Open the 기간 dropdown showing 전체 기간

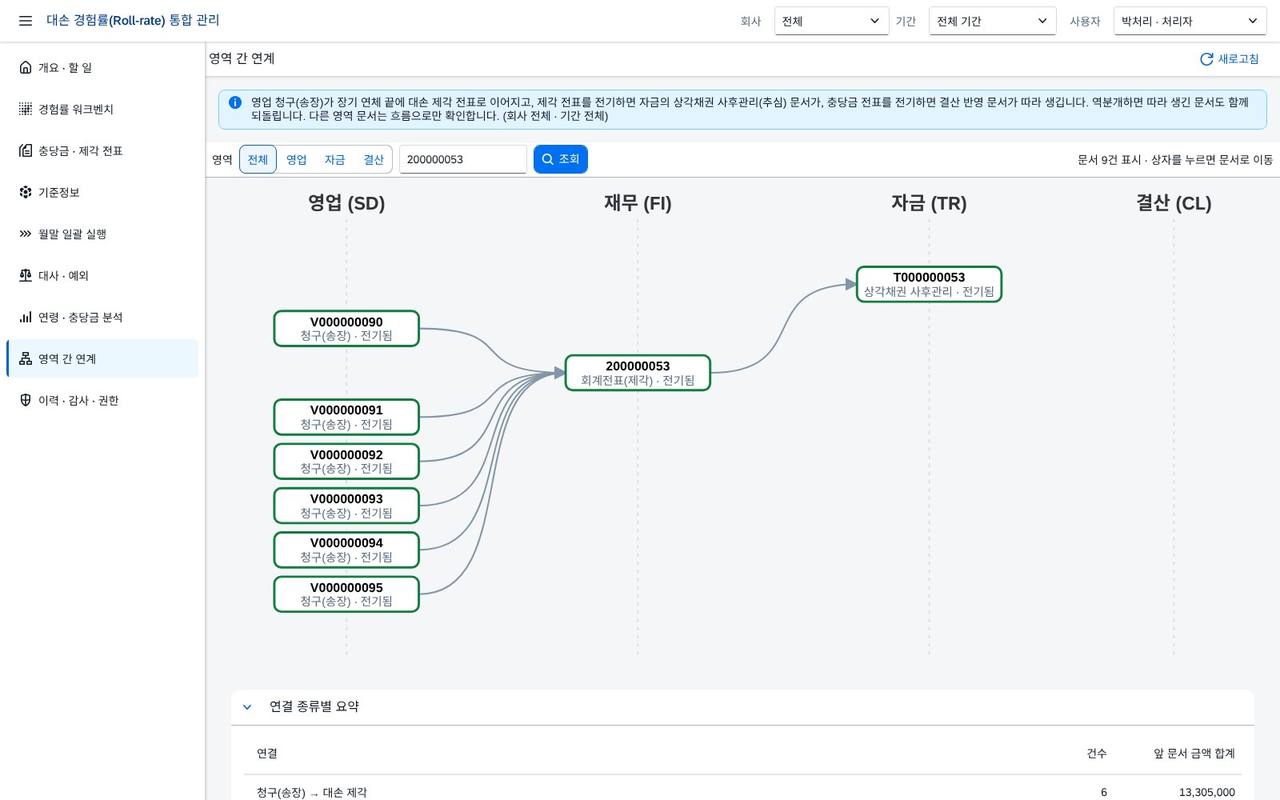pyautogui.click(x=992, y=21)
